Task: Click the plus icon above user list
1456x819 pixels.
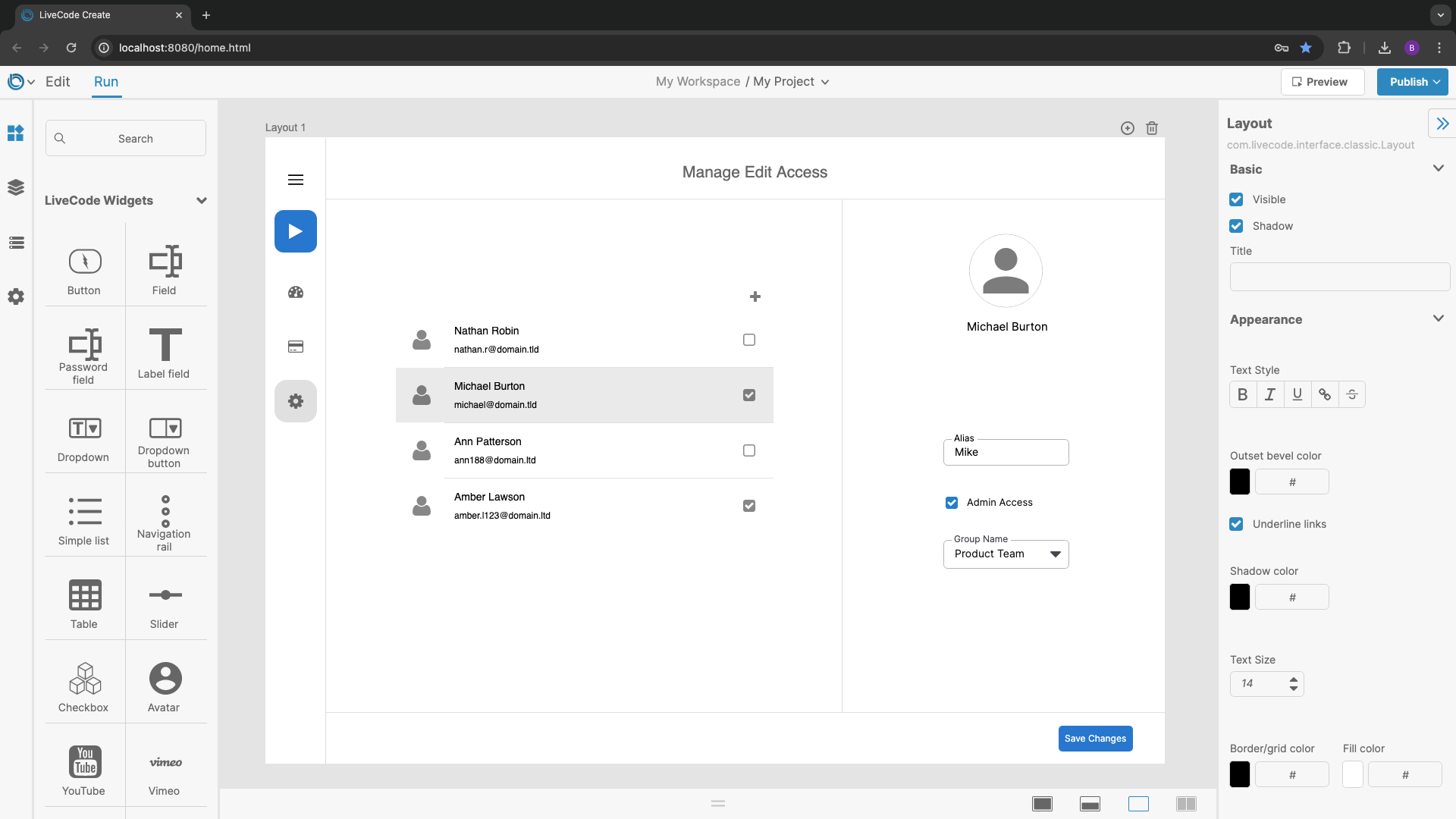Action: (755, 297)
